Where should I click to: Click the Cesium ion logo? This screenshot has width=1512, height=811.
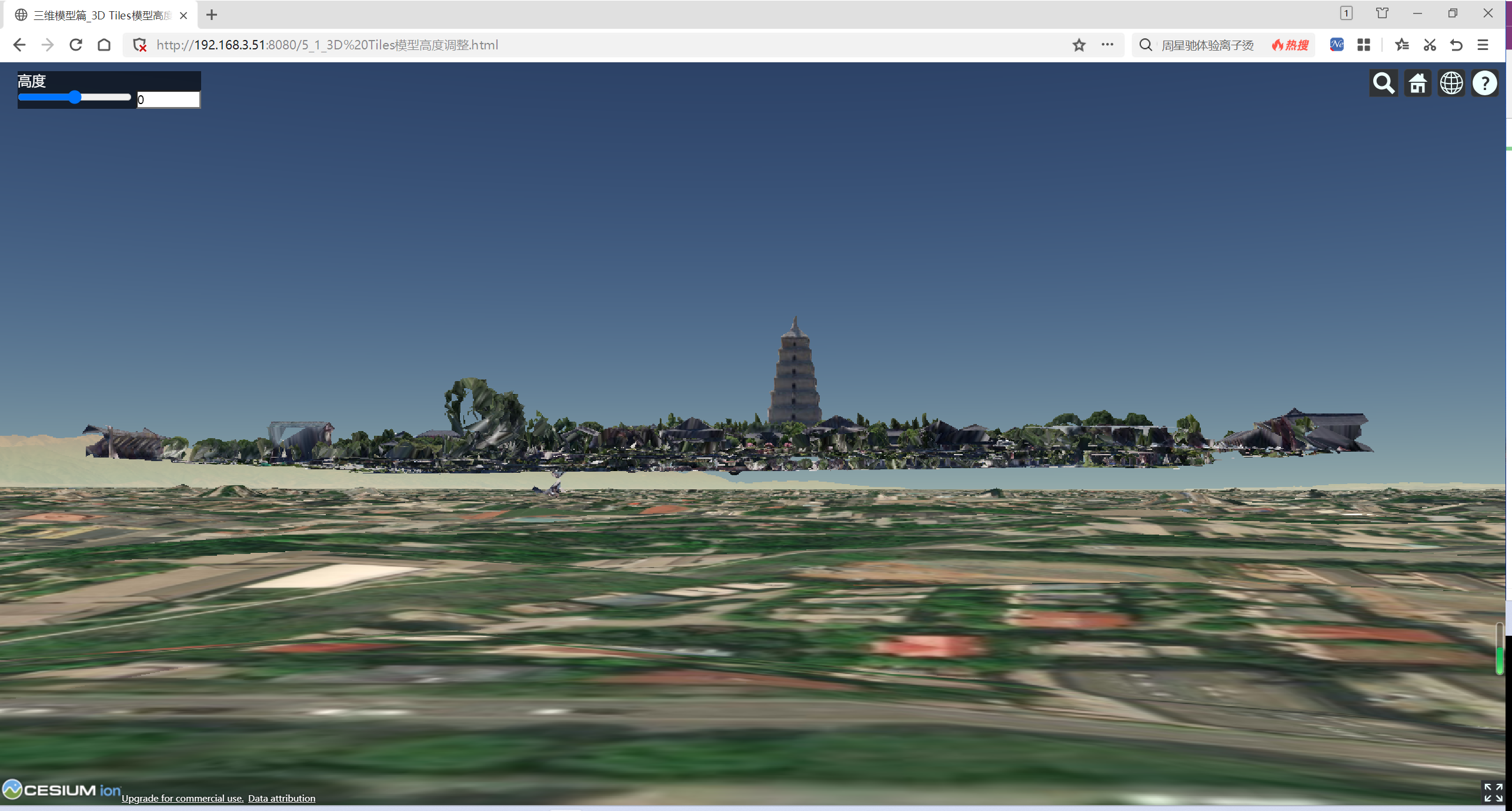click(62, 790)
